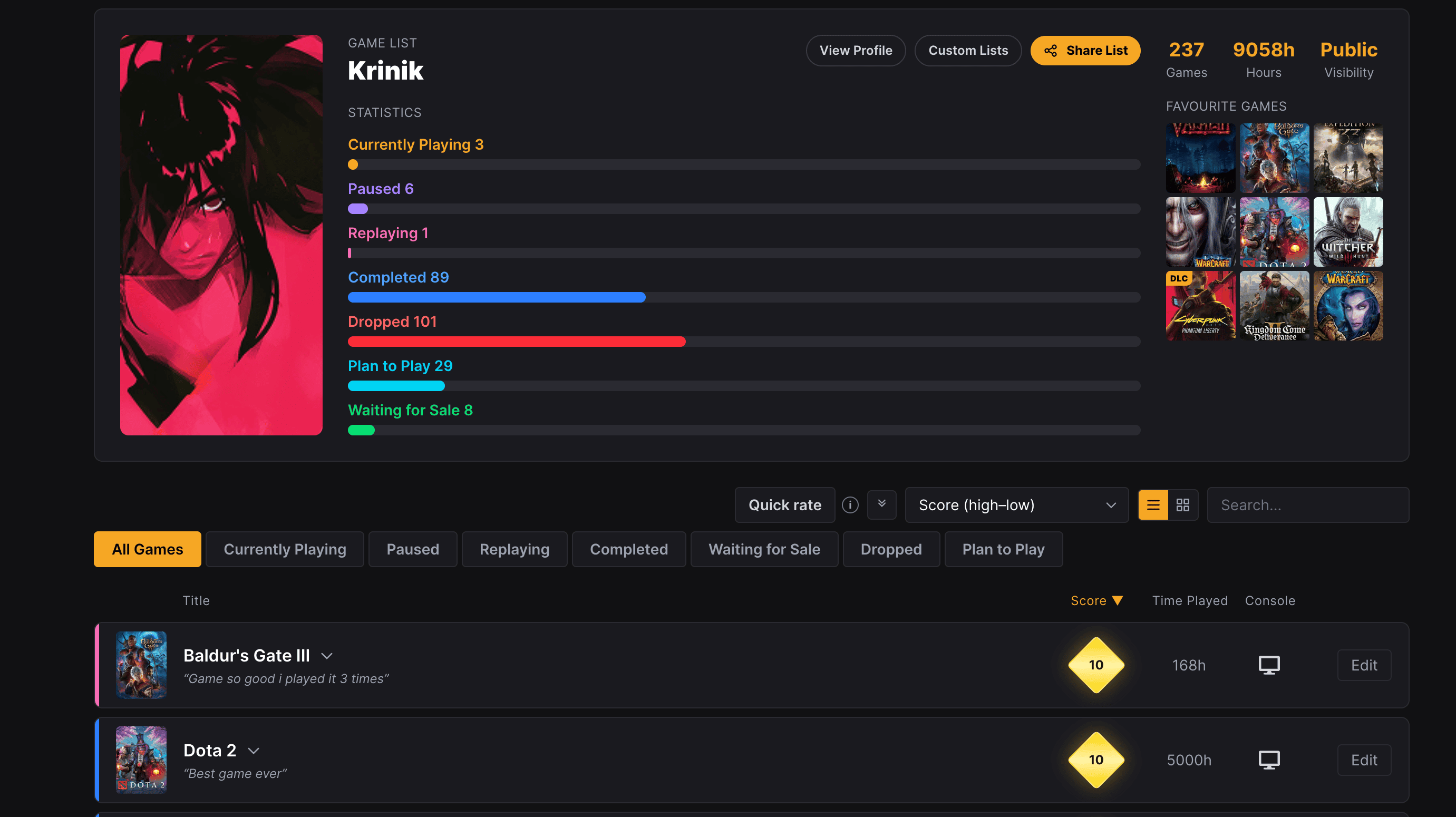1456x817 pixels.
Task: Select the Completed tab
Action: tap(628, 549)
